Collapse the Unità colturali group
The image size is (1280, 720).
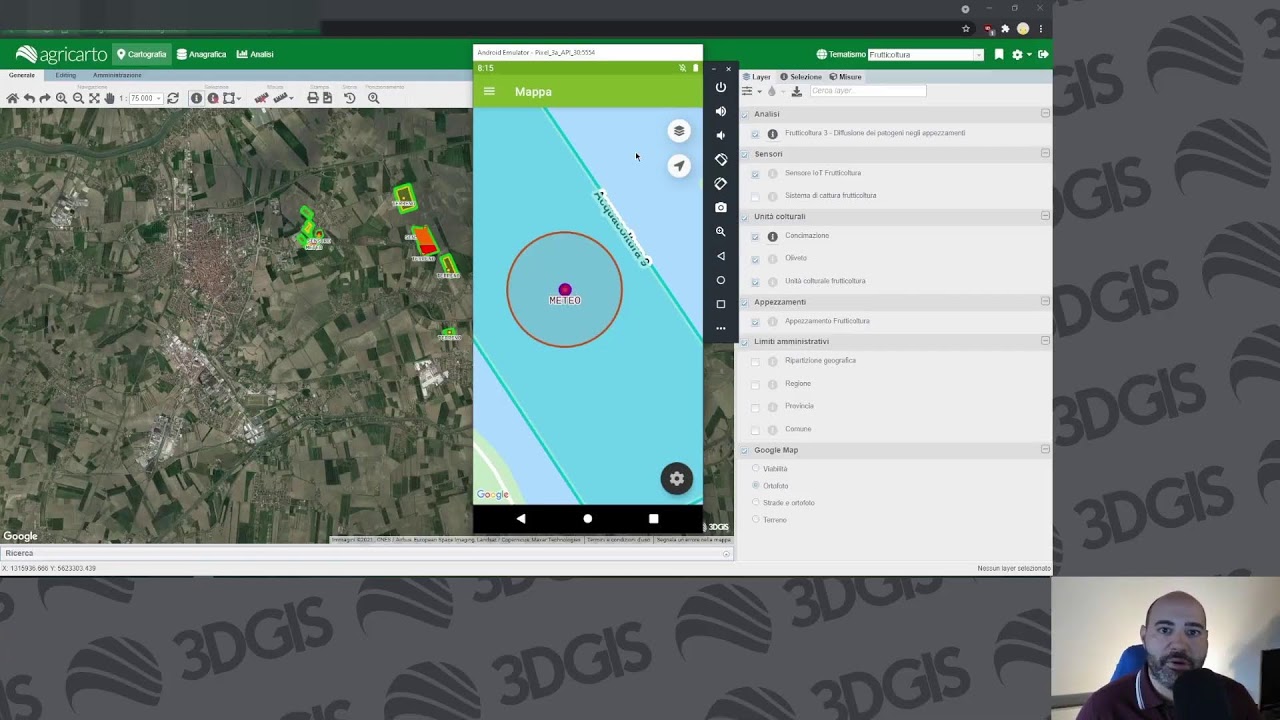(1045, 216)
